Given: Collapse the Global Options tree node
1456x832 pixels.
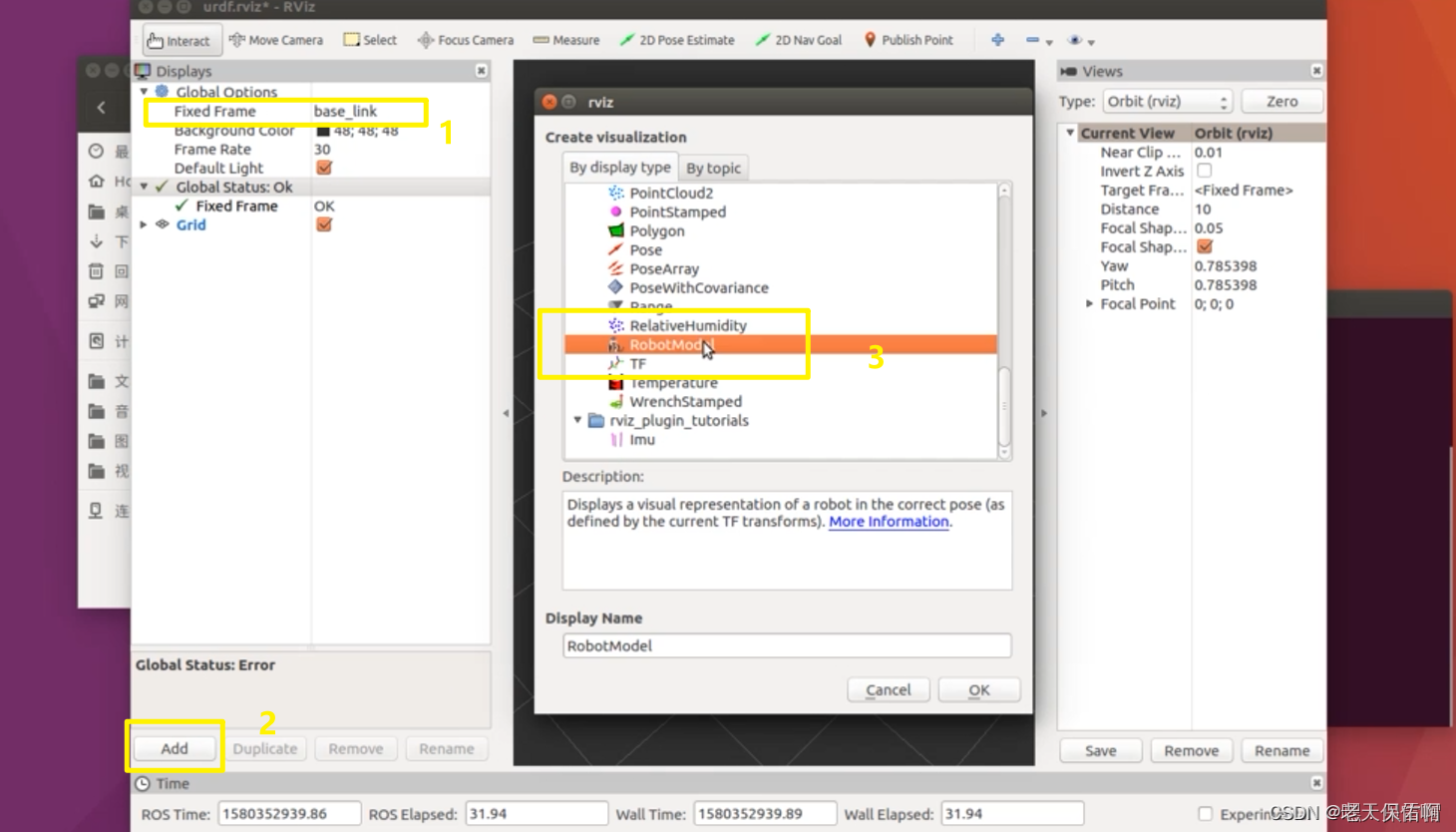Looking at the screenshot, I should pyautogui.click(x=144, y=92).
